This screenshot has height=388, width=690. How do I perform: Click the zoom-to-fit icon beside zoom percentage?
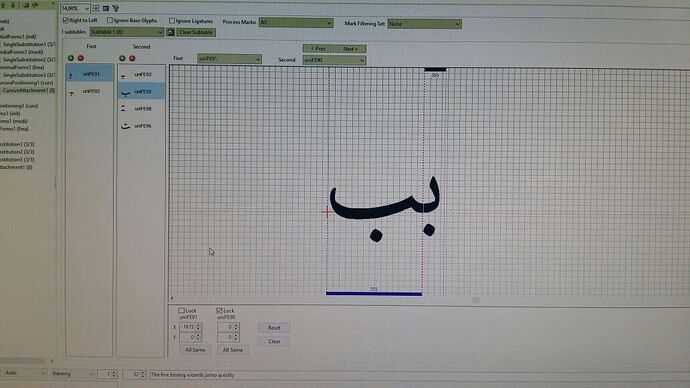(96, 8)
